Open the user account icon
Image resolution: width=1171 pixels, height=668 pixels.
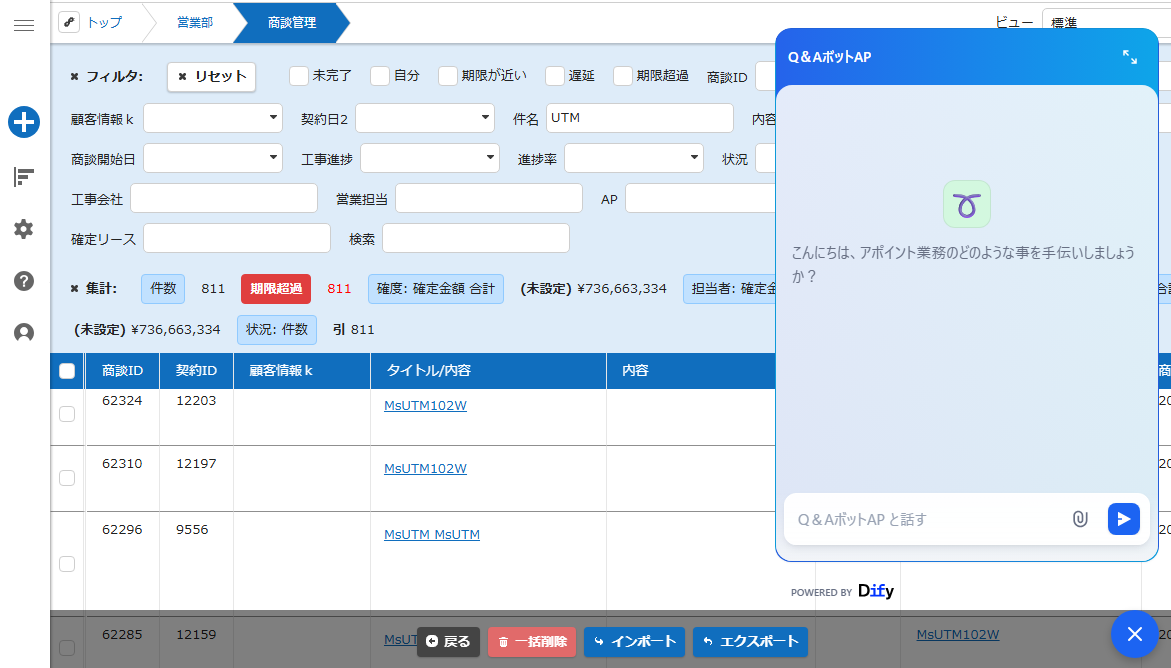click(x=24, y=333)
